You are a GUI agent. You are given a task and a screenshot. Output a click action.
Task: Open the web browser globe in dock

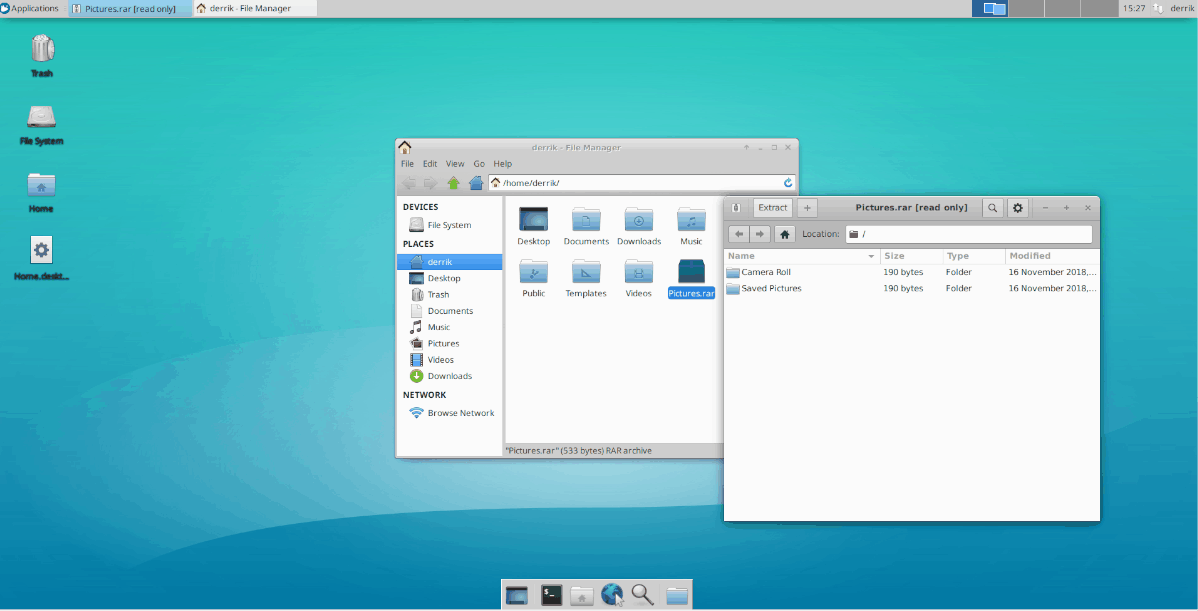click(612, 595)
